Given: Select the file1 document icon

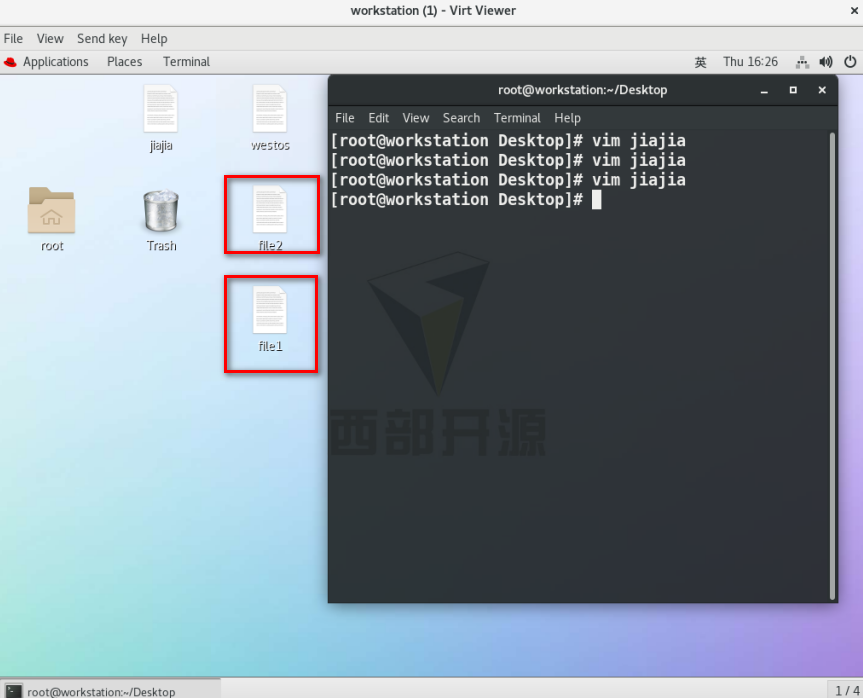Looking at the screenshot, I should click(270, 309).
